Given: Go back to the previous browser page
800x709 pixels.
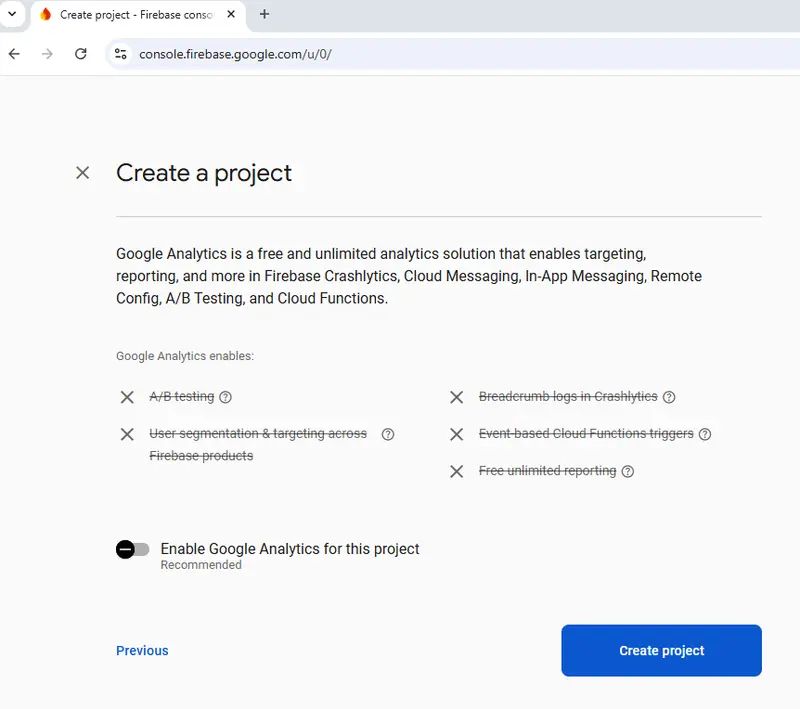Looking at the screenshot, I should click(14, 54).
